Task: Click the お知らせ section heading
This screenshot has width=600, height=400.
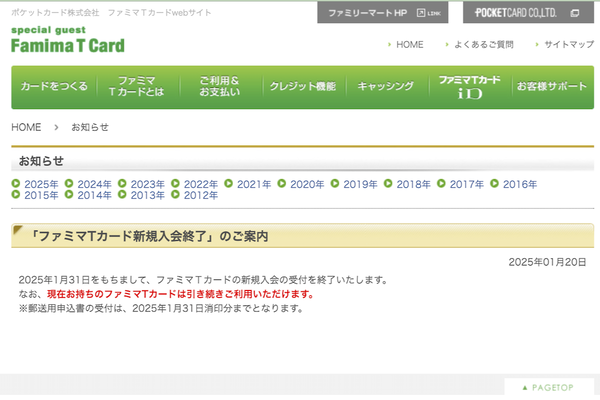Action: pyautogui.click(x=41, y=161)
